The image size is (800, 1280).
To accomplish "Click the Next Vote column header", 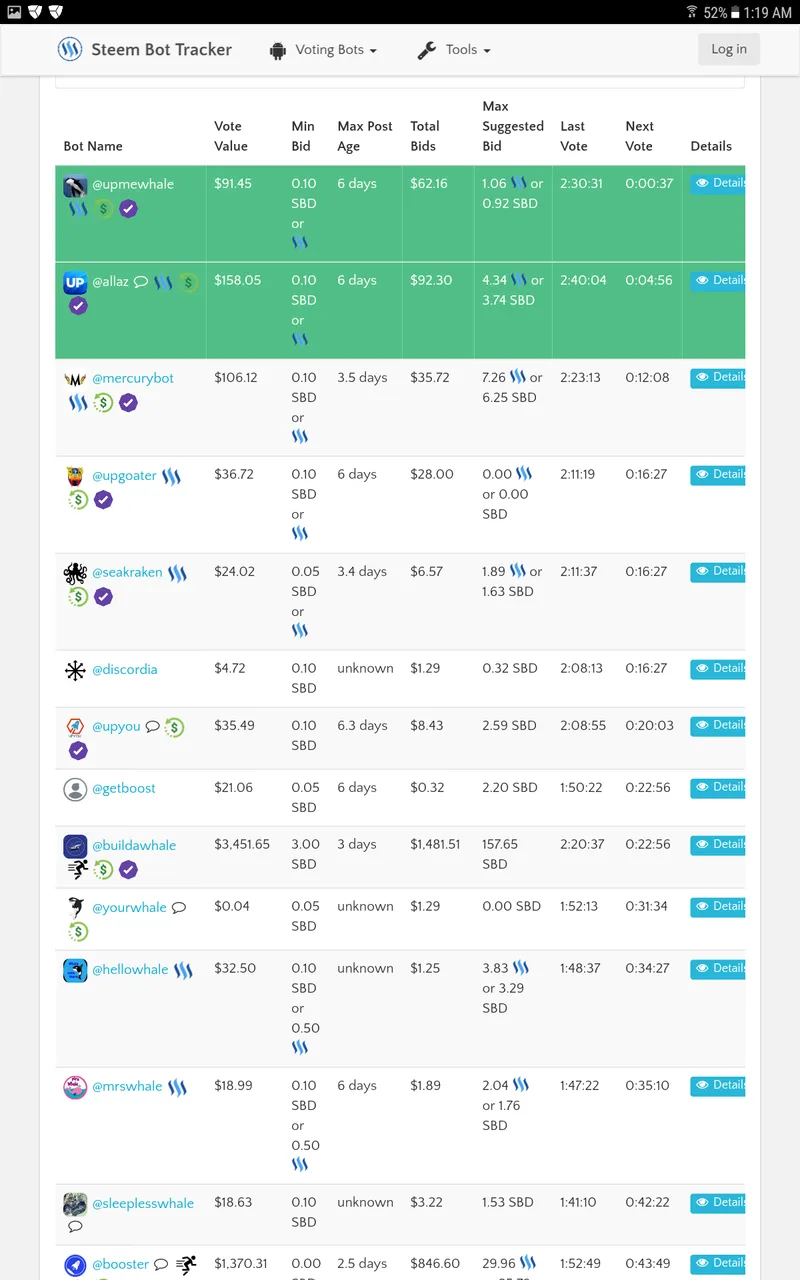I will (639, 136).
